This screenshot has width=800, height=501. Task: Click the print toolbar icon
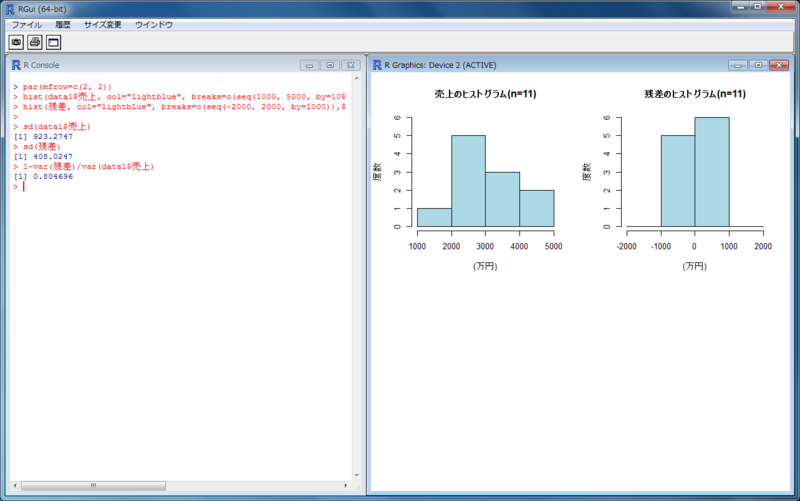[x=35, y=42]
